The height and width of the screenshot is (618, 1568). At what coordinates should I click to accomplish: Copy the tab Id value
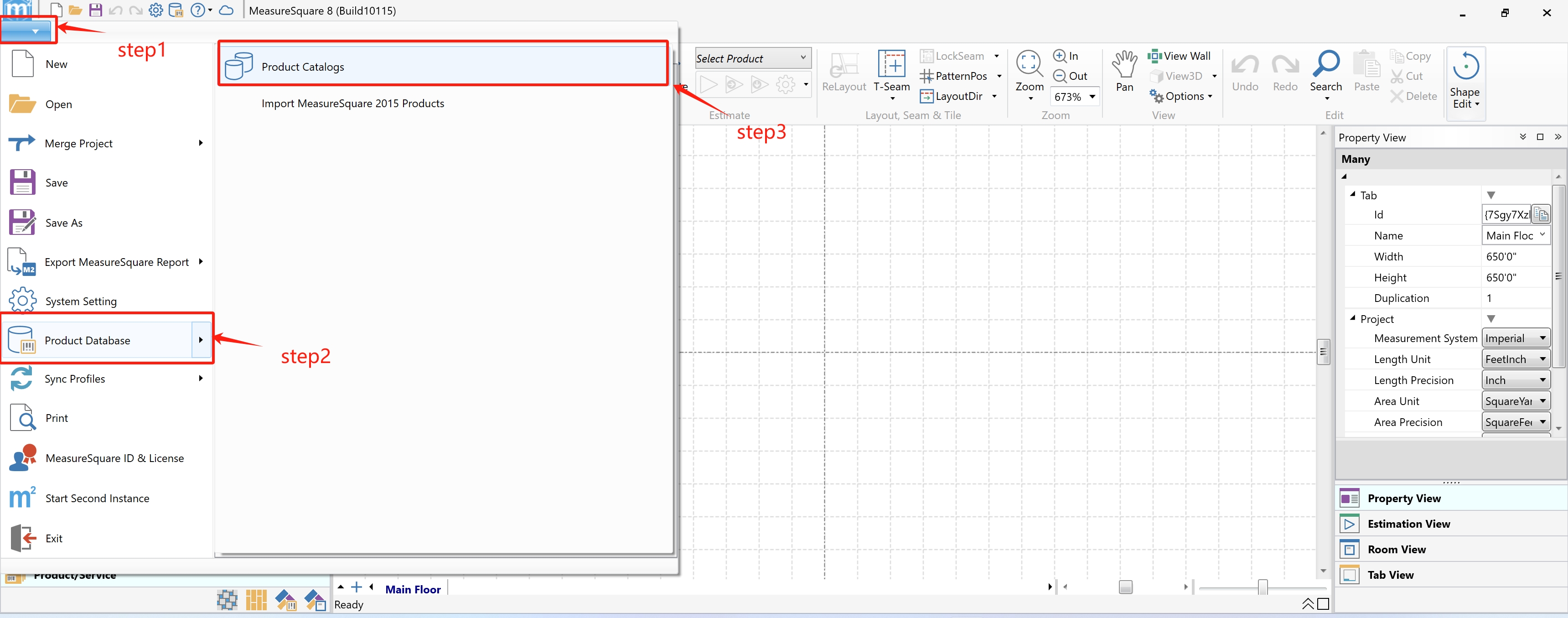click(1540, 214)
